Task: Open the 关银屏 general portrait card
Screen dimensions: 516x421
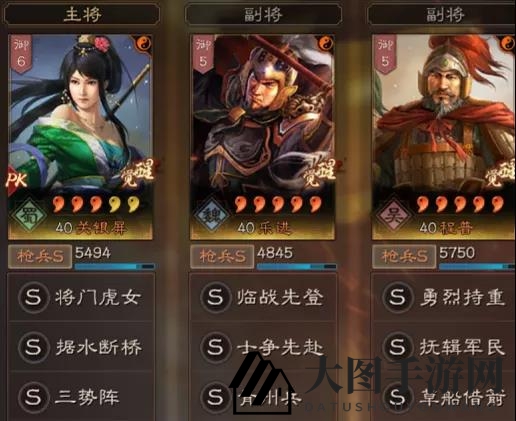Action: [x=80, y=137]
